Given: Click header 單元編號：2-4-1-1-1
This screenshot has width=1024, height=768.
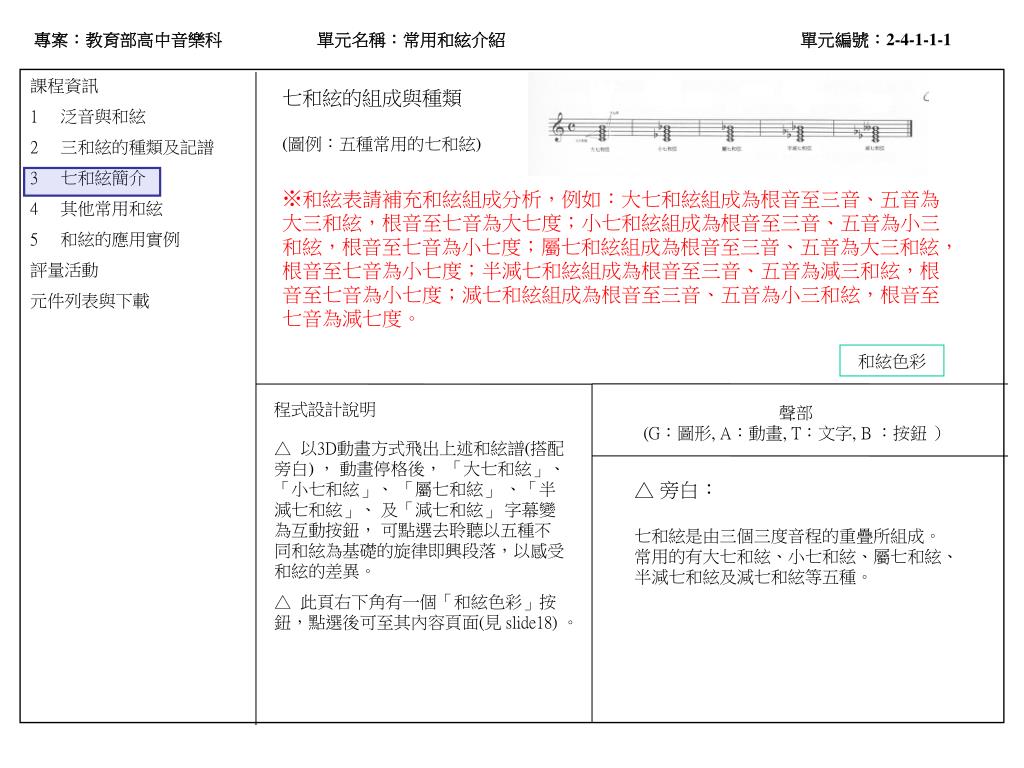Looking at the screenshot, I should (x=876, y=40).
